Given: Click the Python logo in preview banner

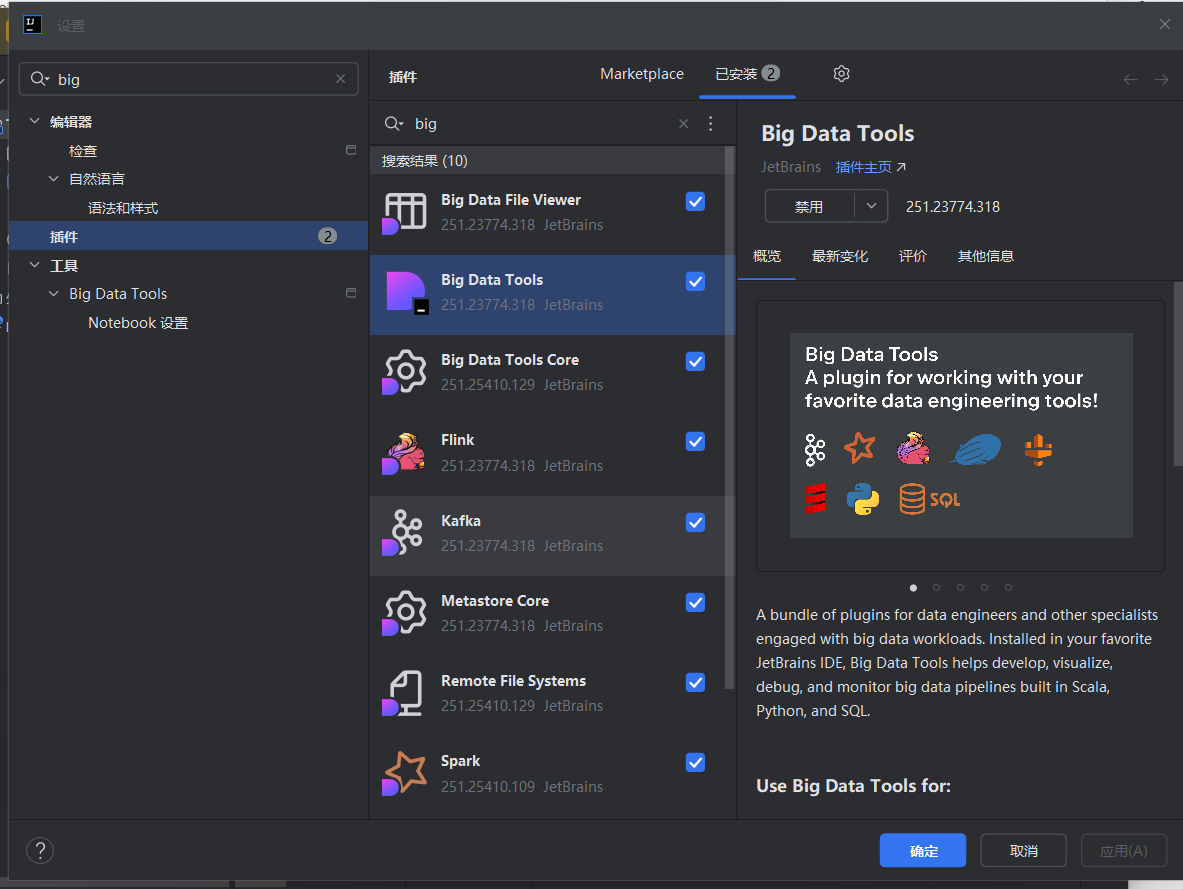Looking at the screenshot, I should point(862,499).
